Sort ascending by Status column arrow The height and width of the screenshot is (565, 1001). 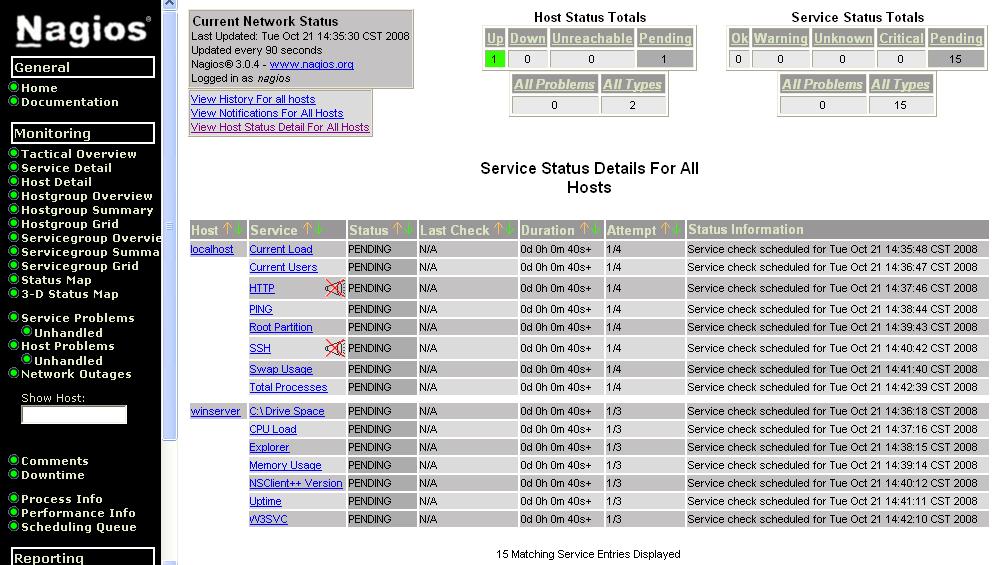(398, 229)
